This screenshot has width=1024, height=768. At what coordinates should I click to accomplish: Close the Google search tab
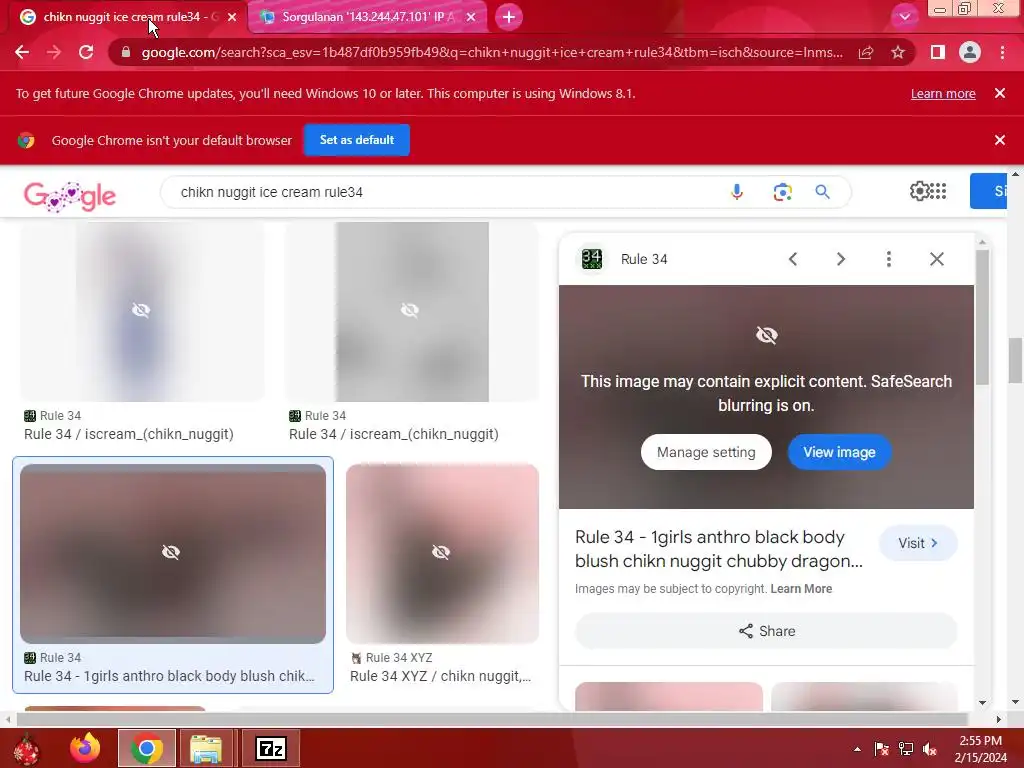[232, 17]
